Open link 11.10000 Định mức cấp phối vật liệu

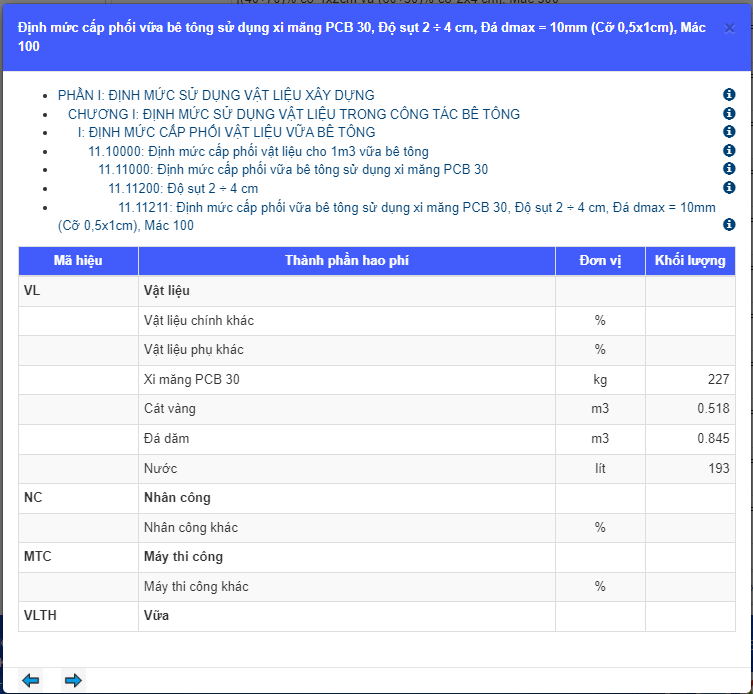point(258,151)
